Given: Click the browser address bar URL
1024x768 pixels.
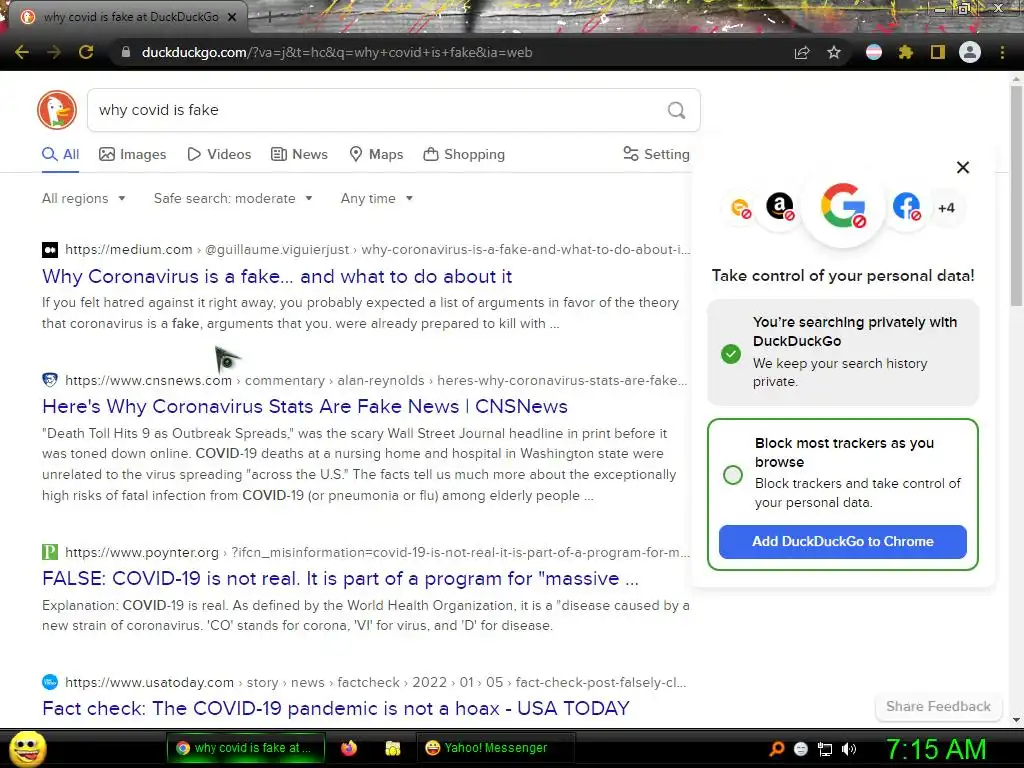Looking at the screenshot, I should point(337,52).
